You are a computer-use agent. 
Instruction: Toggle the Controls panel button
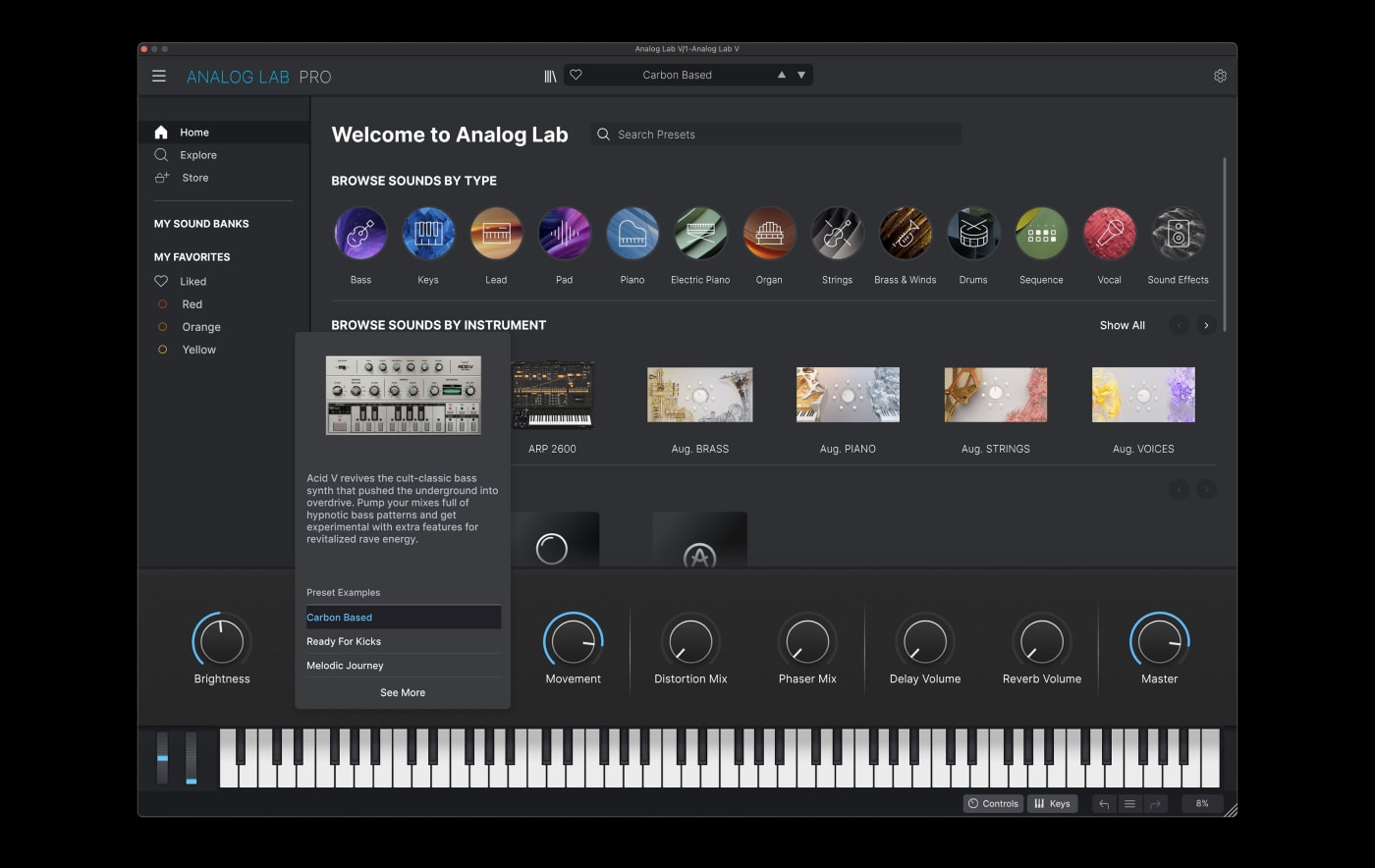(x=993, y=803)
